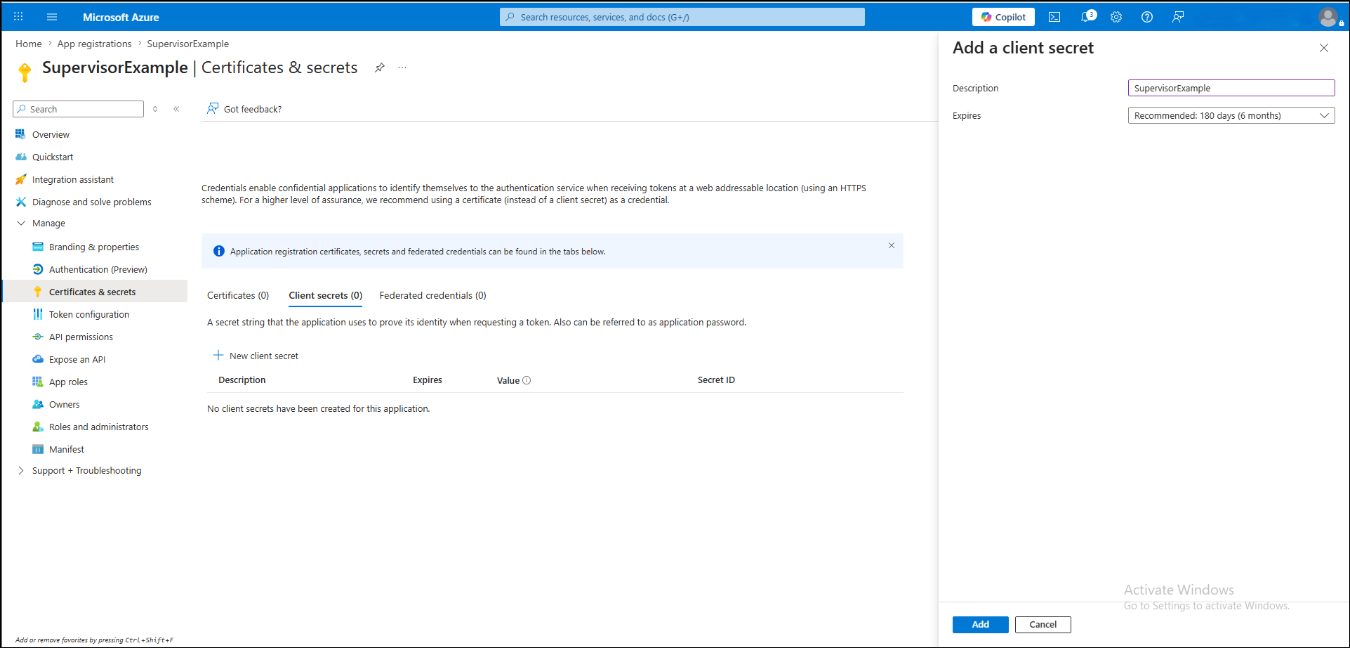Pin the Certificates & secrets page
Screen dimensions: 1350x648
click(379, 68)
